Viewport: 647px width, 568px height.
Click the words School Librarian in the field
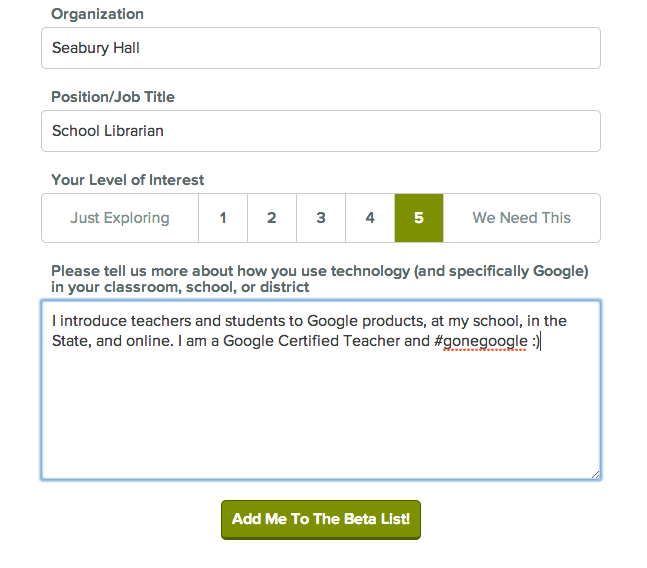pos(108,131)
